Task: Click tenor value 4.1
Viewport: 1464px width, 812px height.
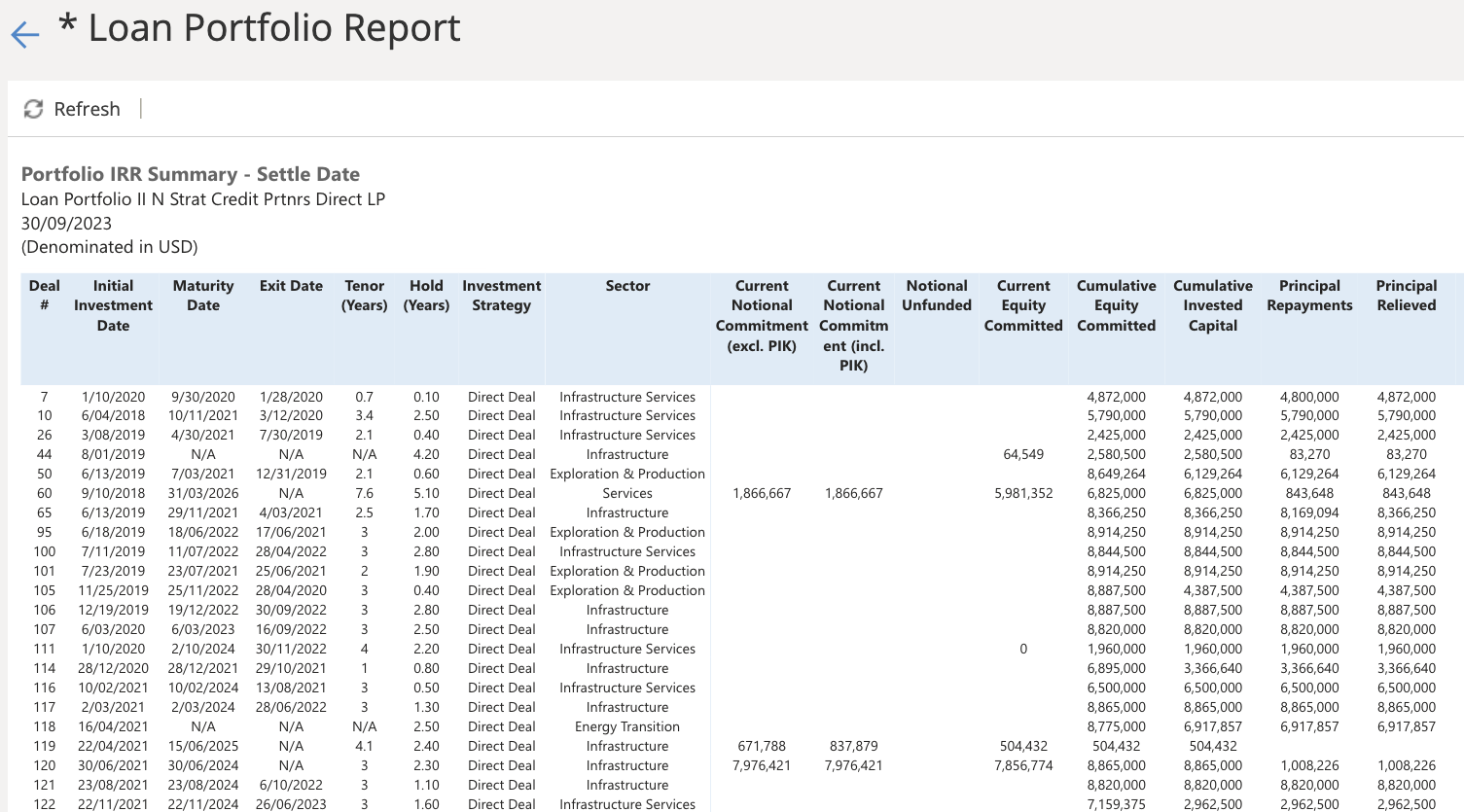Action: [x=365, y=746]
